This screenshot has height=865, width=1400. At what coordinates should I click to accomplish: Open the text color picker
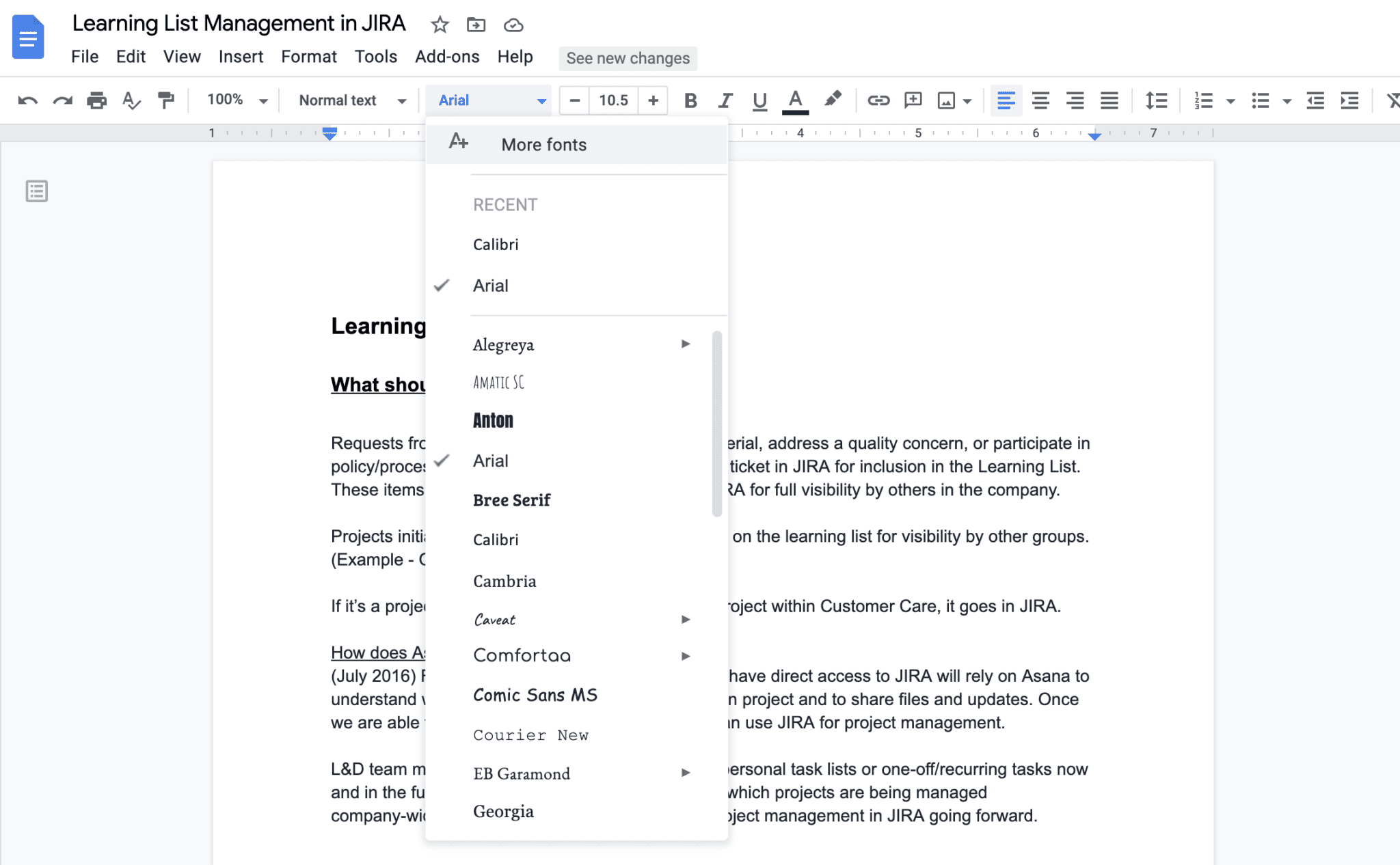[794, 100]
